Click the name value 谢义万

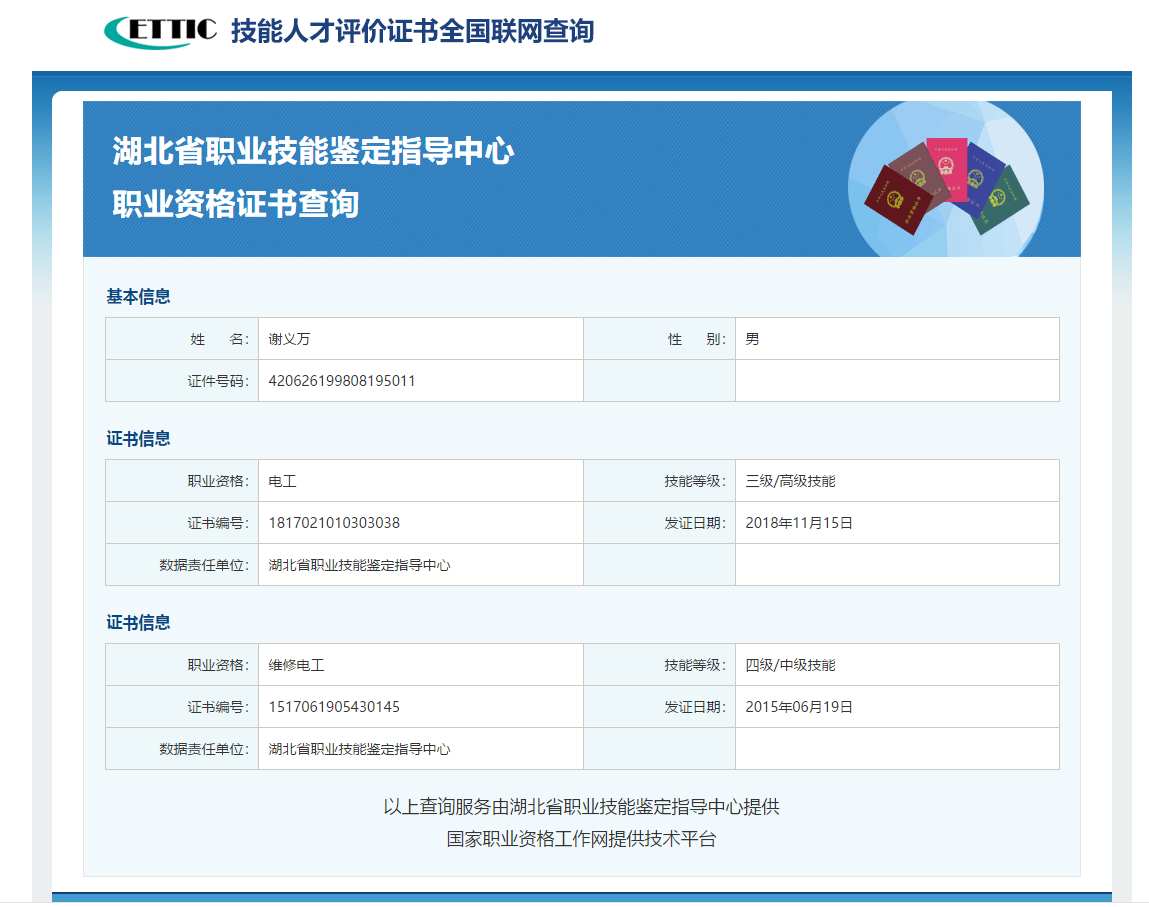pyautogui.click(x=290, y=339)
